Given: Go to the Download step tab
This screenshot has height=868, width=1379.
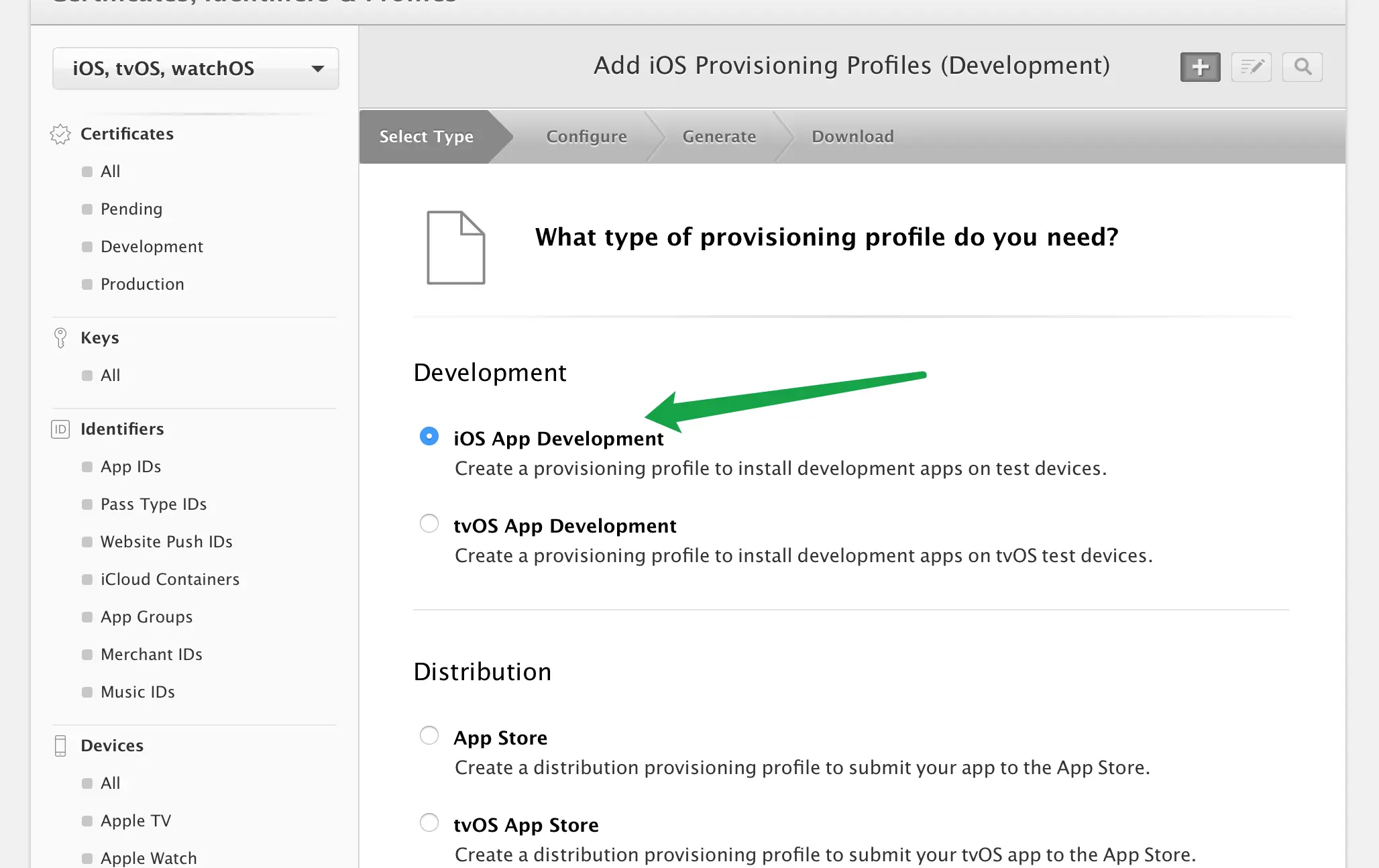Looking at the screenshot, I should tap(852, 137).
